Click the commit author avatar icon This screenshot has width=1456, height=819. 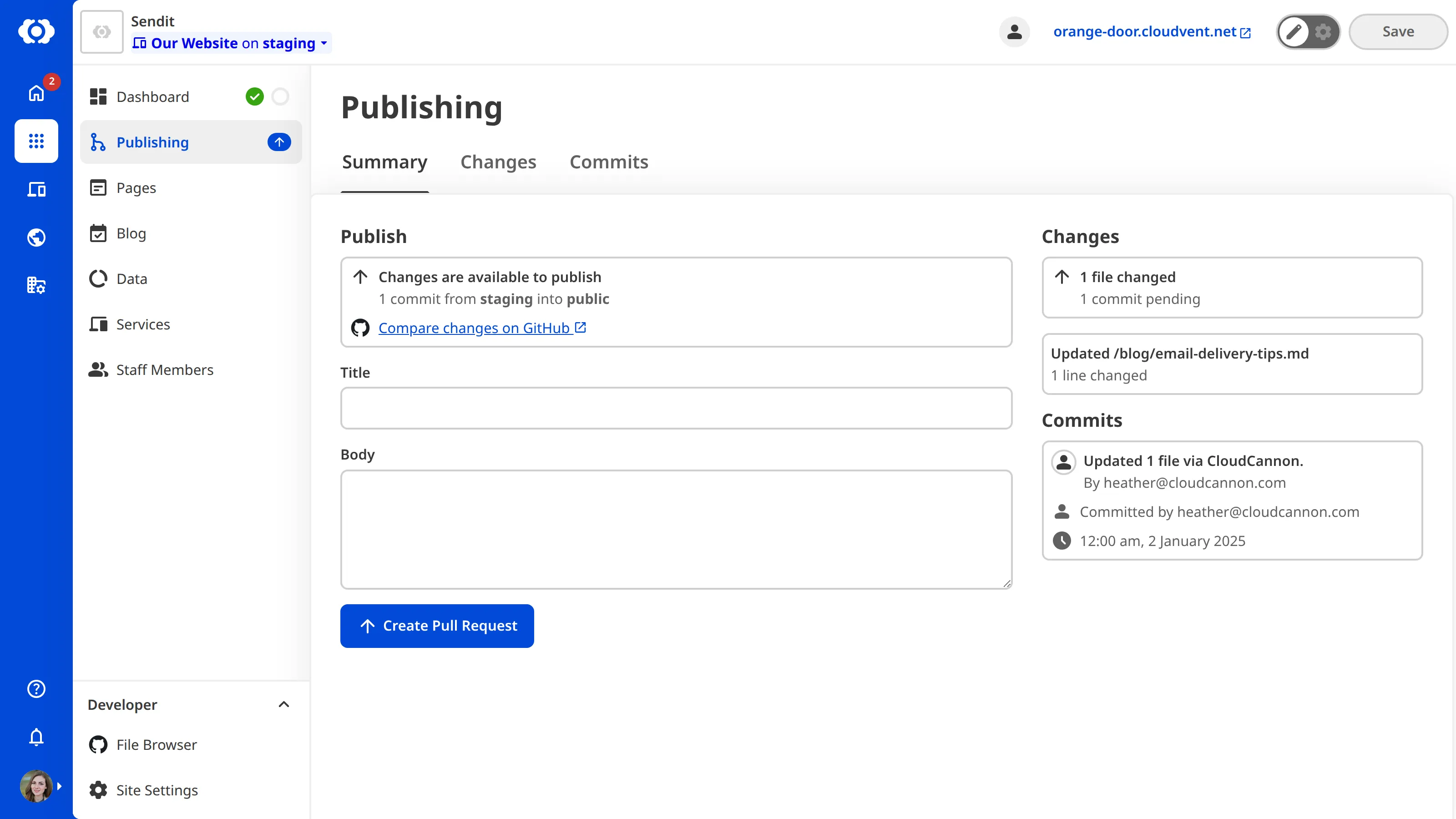[x=1063, y=462]
